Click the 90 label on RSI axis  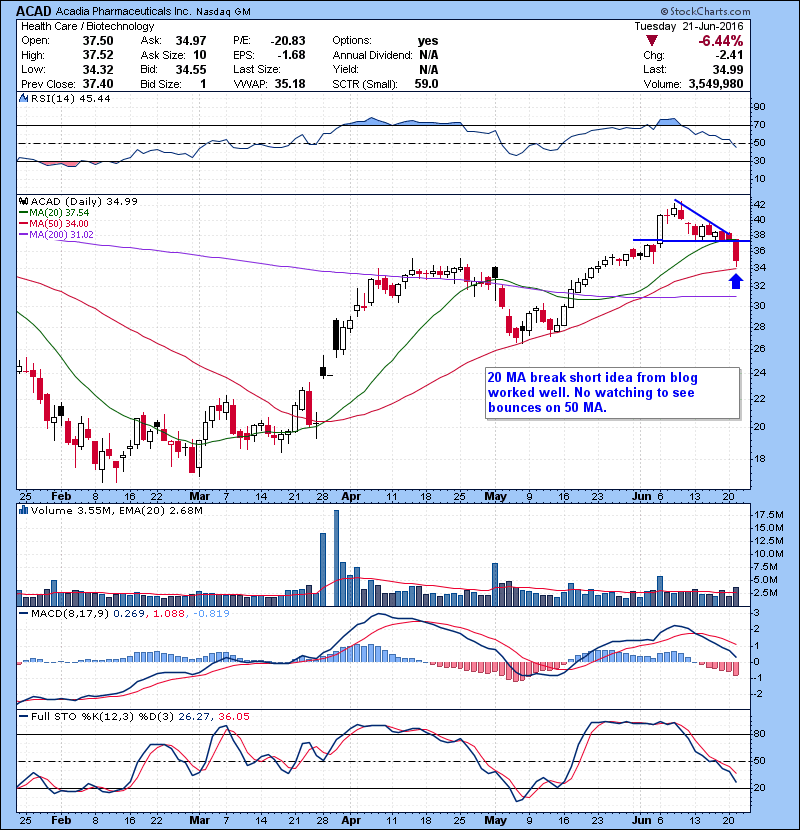759,107
